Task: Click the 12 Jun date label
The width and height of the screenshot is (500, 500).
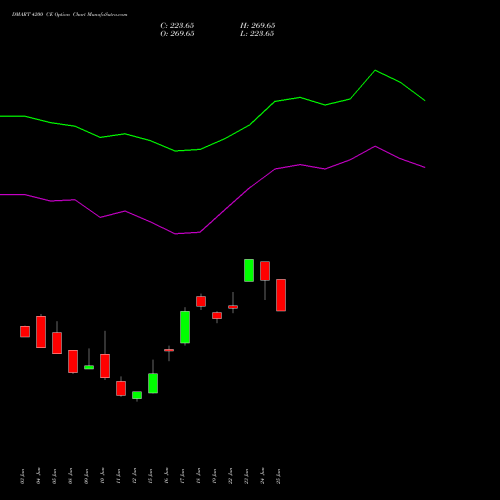Action: (x=134, y=476)
